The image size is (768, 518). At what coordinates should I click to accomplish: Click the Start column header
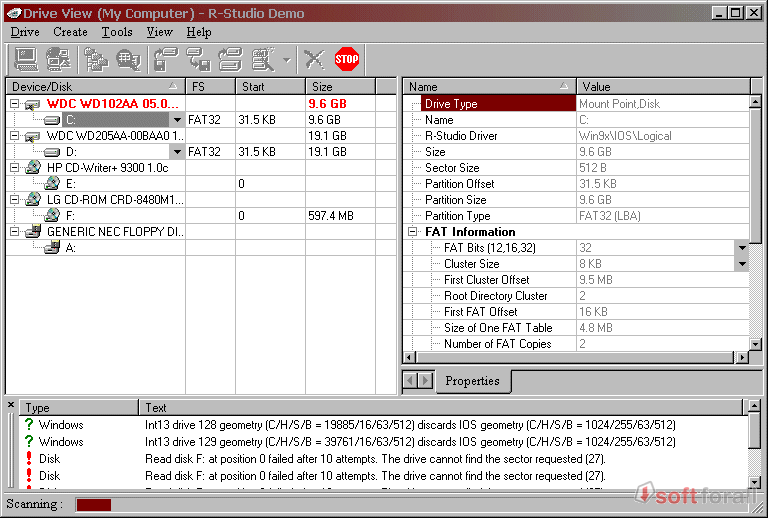click(x=270, y=87)
